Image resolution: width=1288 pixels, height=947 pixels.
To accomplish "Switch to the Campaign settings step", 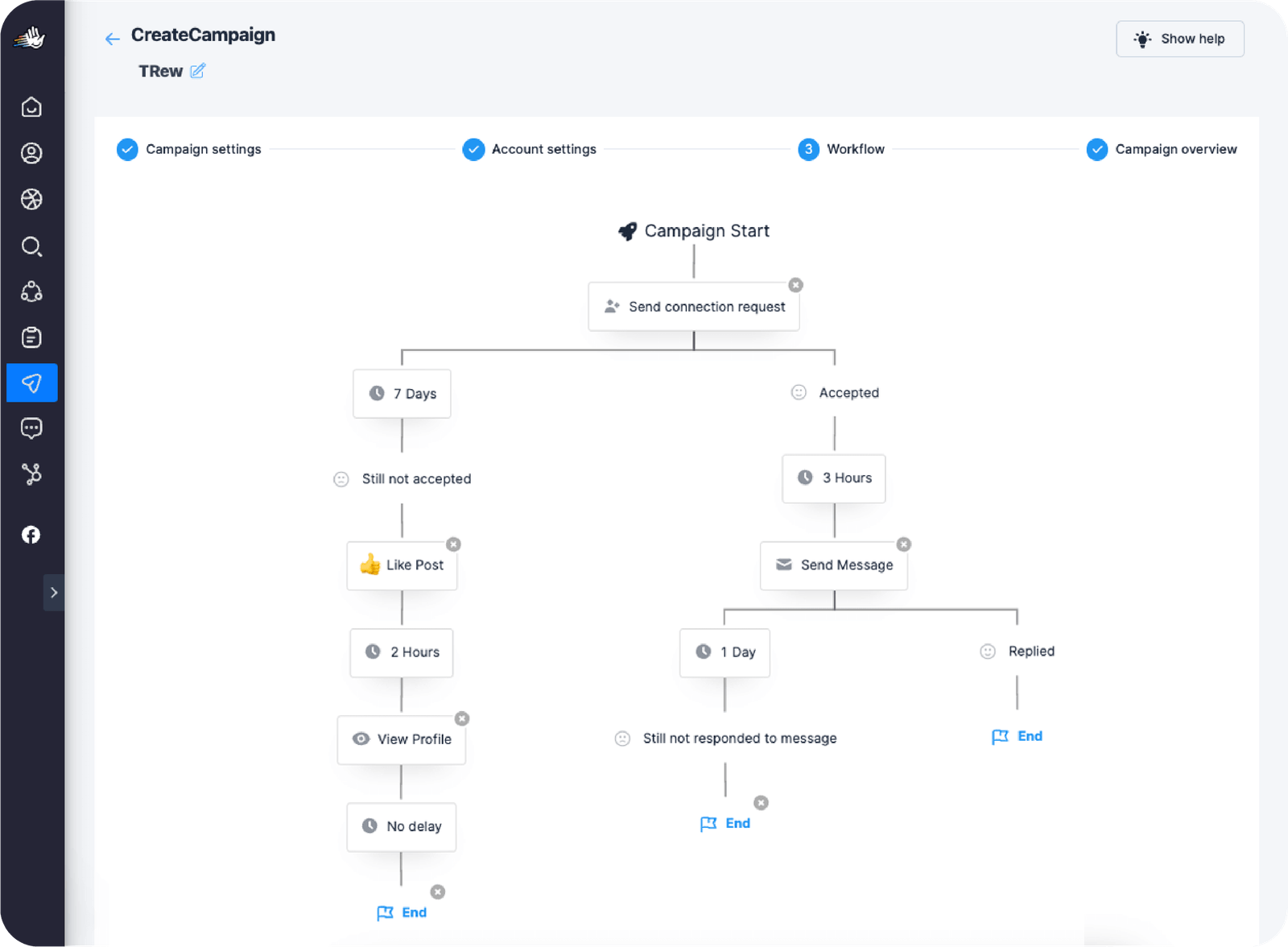I will coord(203,149).
